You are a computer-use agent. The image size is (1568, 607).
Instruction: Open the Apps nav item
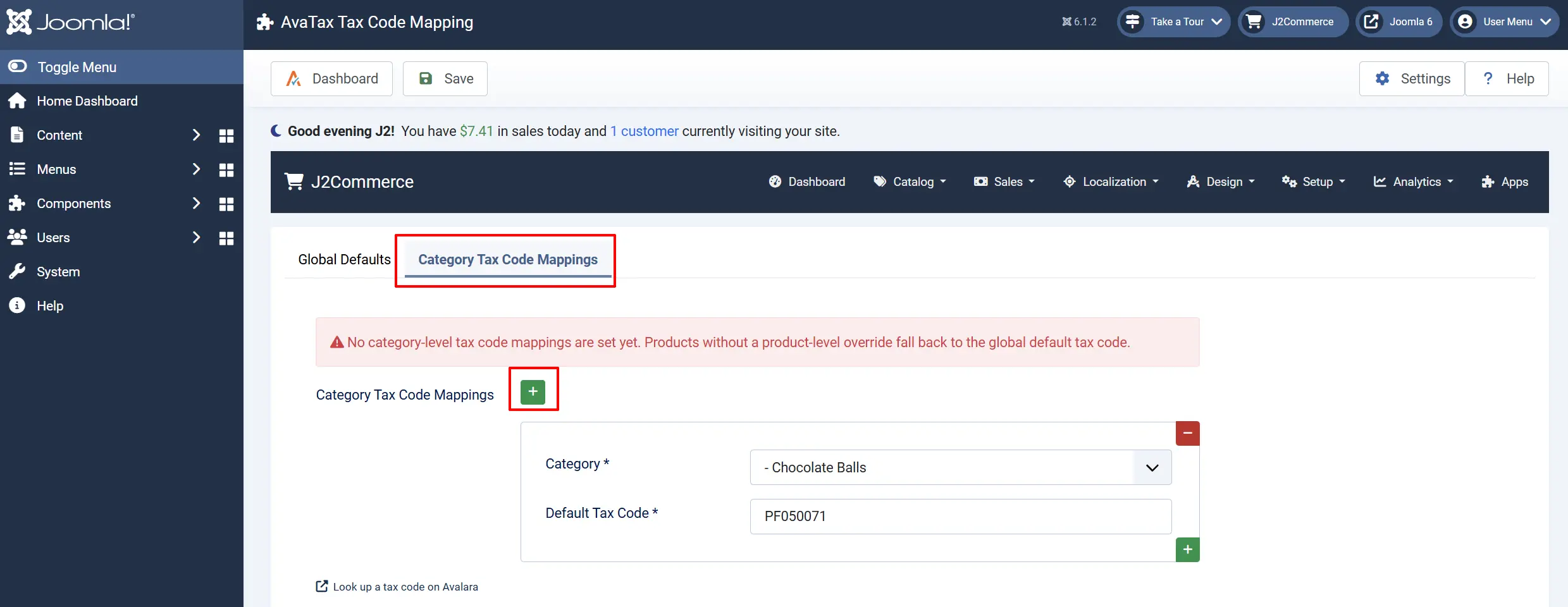click(1505, 181)
